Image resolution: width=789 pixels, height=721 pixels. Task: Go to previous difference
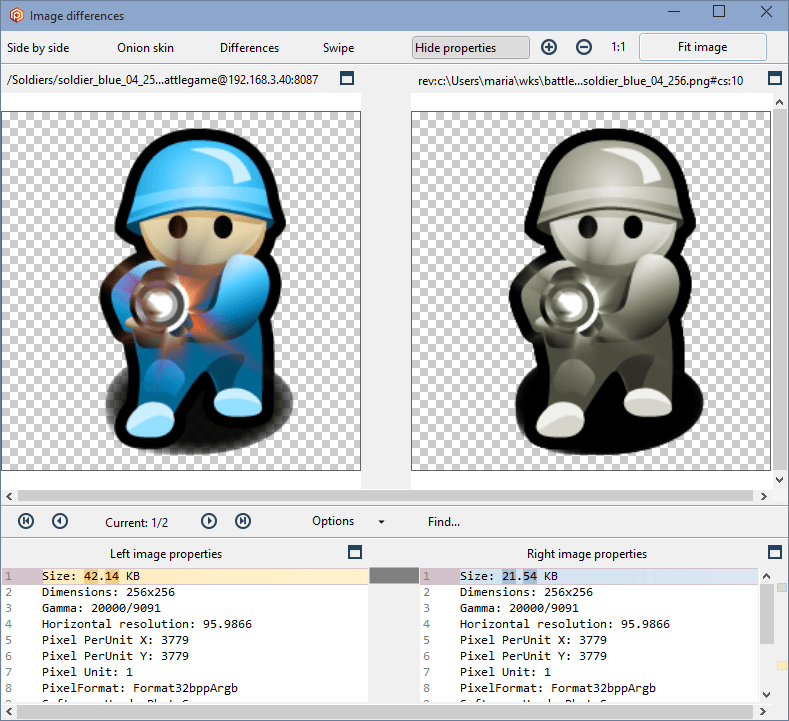[x=60, y=521]
